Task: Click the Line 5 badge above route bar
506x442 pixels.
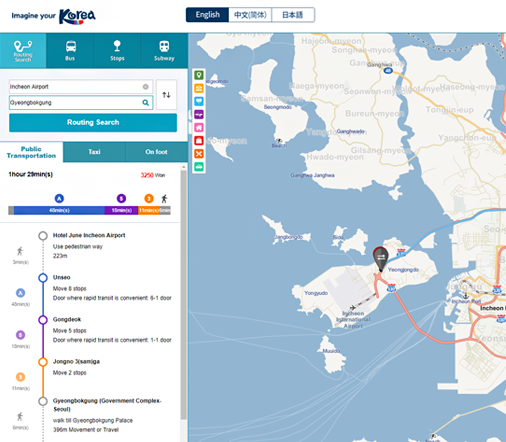Action: click(121, 199)
